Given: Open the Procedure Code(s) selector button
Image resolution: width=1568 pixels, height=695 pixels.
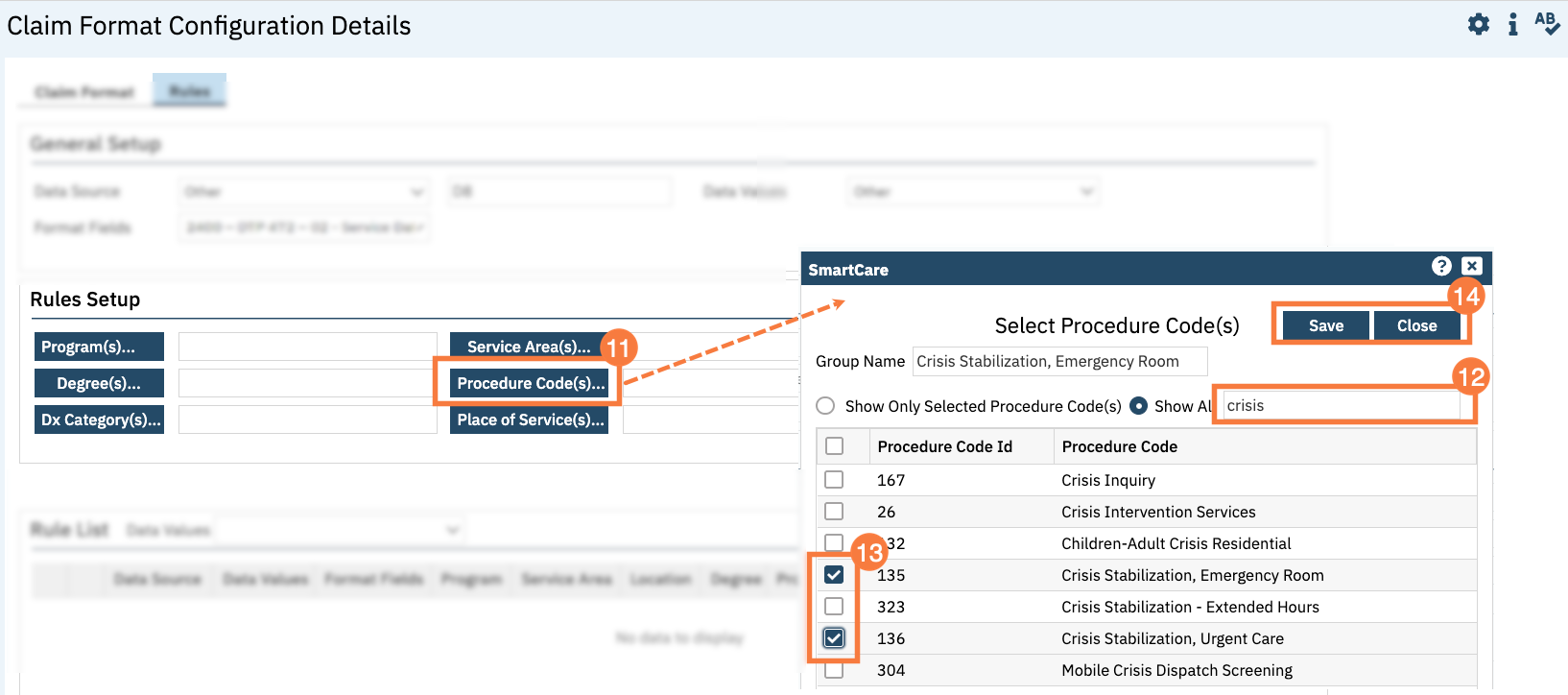Looking at the screenshot, I should 531,383.
